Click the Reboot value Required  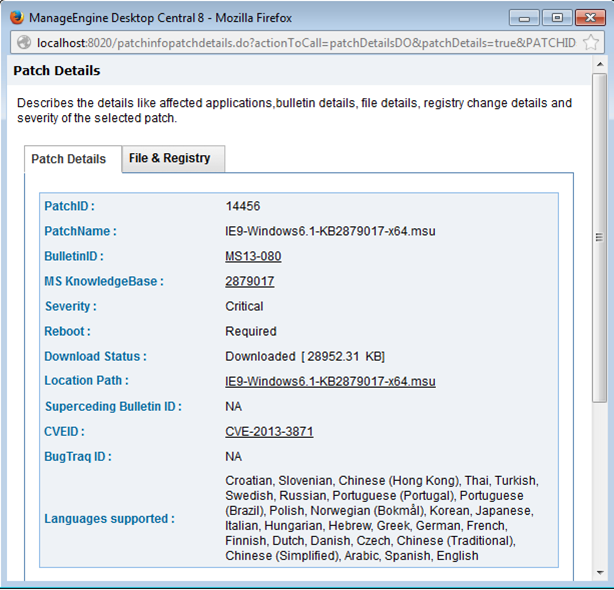pyautogui.click(x=251, y=331)
